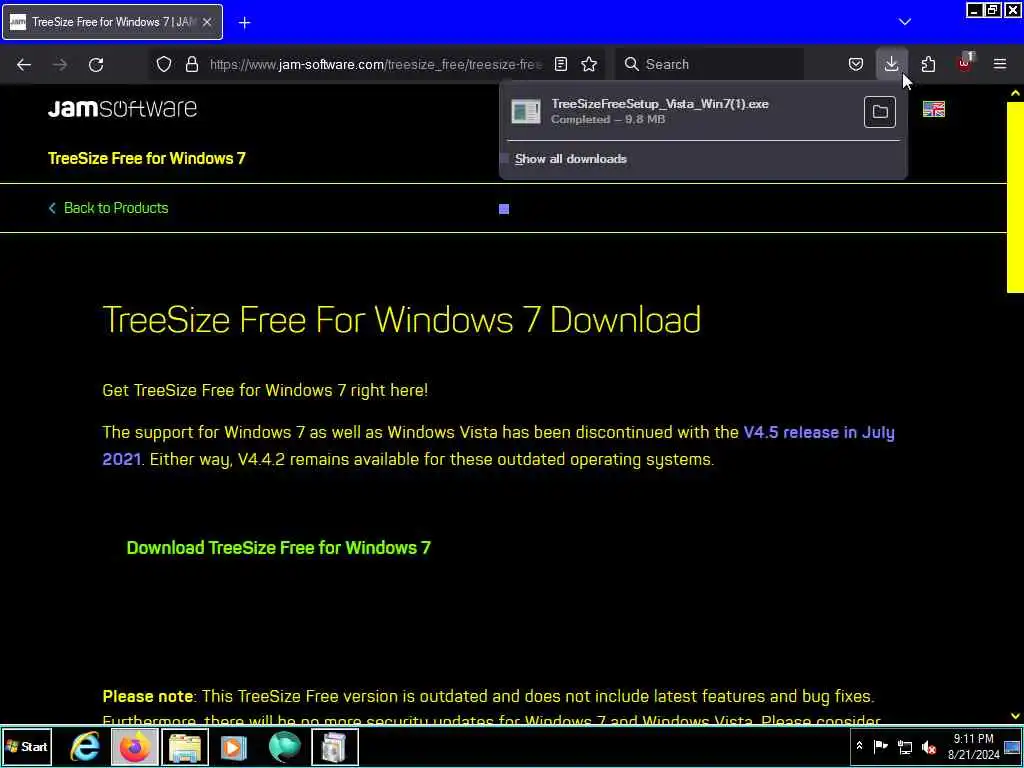Click the muted volume tray icon

pyautogui.click(x=929, y=746)
